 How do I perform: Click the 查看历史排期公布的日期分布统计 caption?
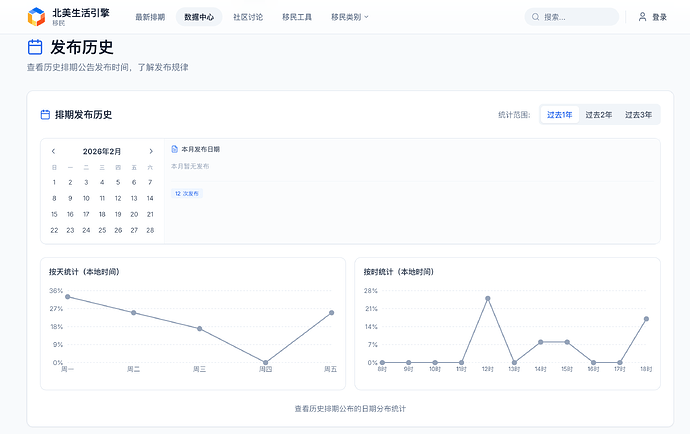click(x=350, y=409)
